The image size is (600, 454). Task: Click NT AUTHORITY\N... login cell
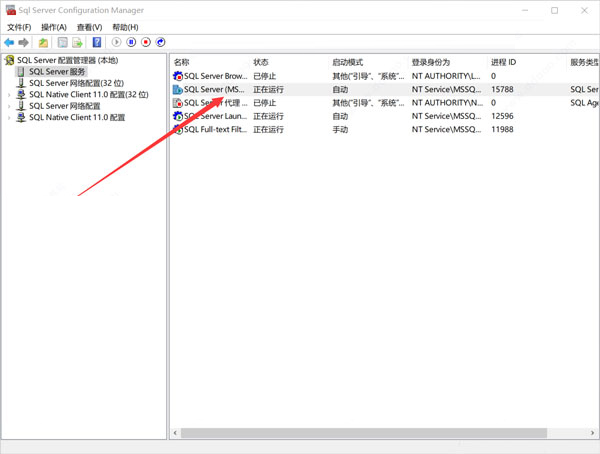click(x=447, y=103)
